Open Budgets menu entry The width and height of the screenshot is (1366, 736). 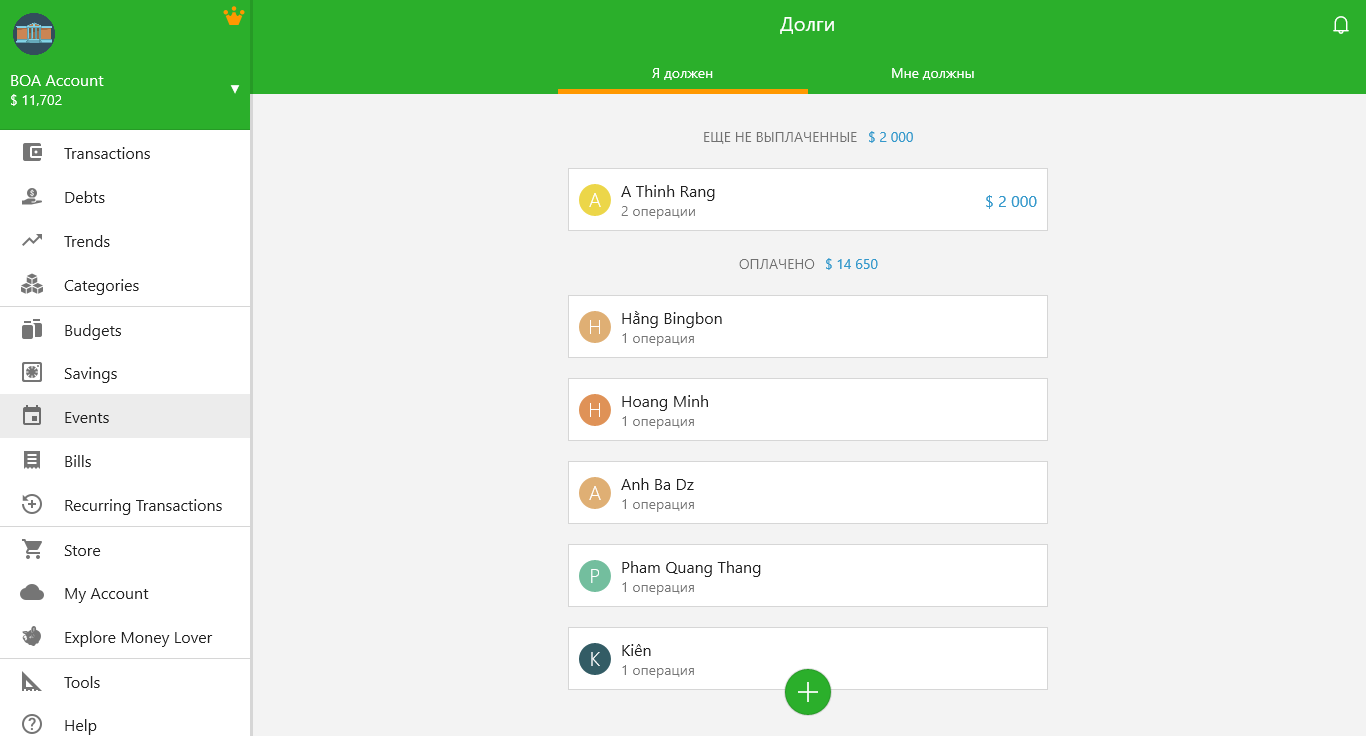(x=125, y=330)
